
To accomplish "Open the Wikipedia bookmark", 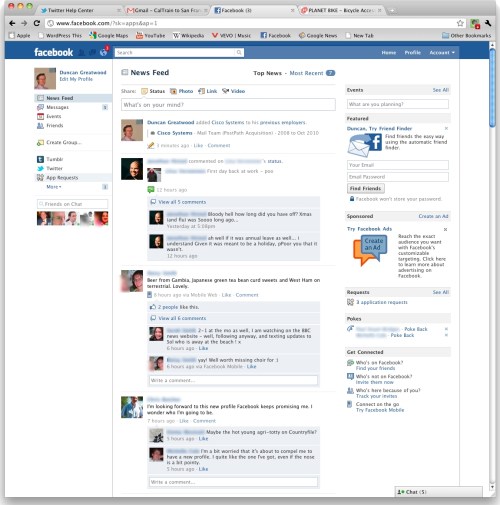I will coord(188,35).
